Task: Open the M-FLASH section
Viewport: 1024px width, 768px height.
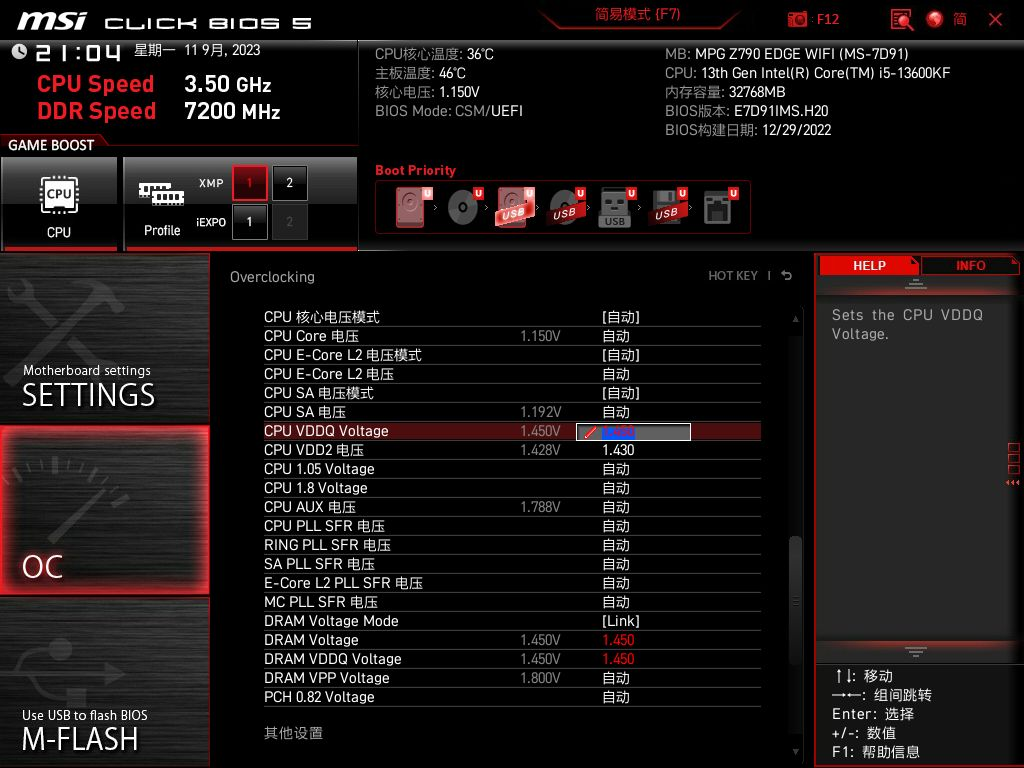Action: pos(104,682)
